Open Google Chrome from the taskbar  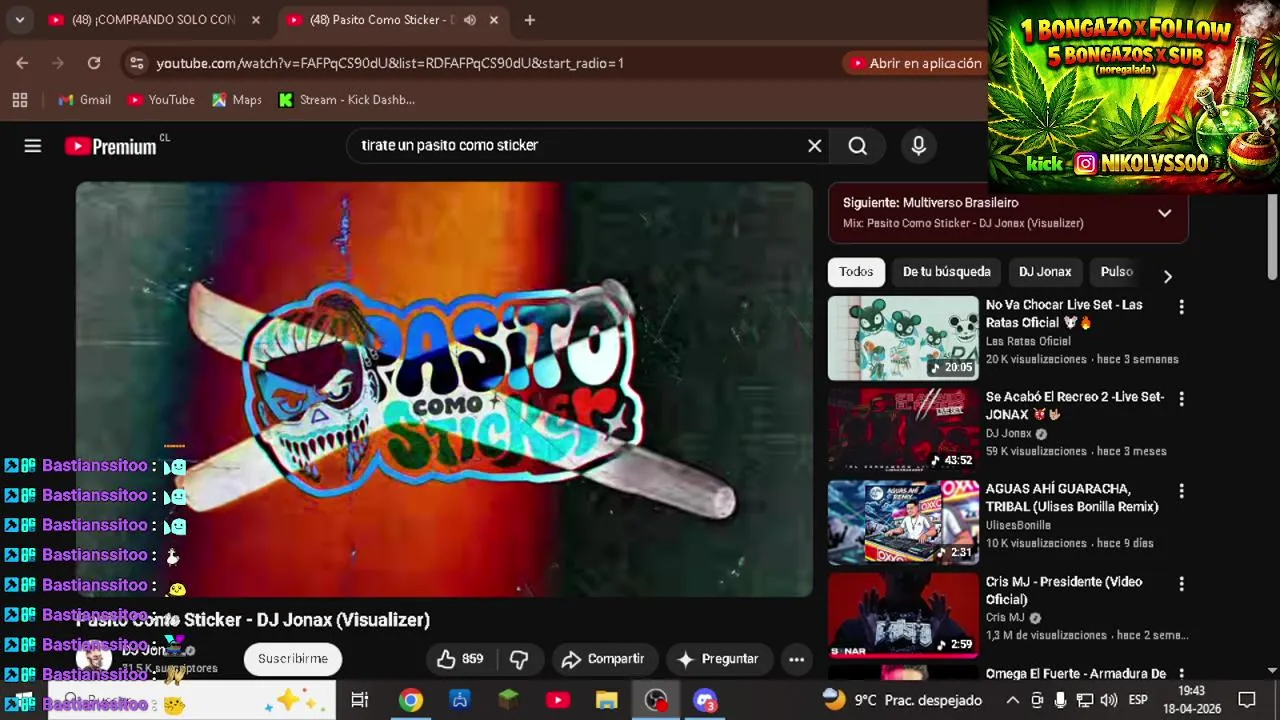(x=410, y=700)
